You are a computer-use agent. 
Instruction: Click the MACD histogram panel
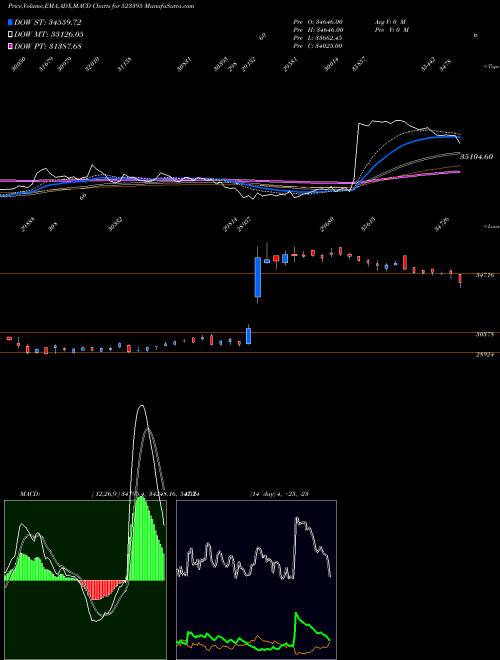pyautogui.click(x=85, y=580)
